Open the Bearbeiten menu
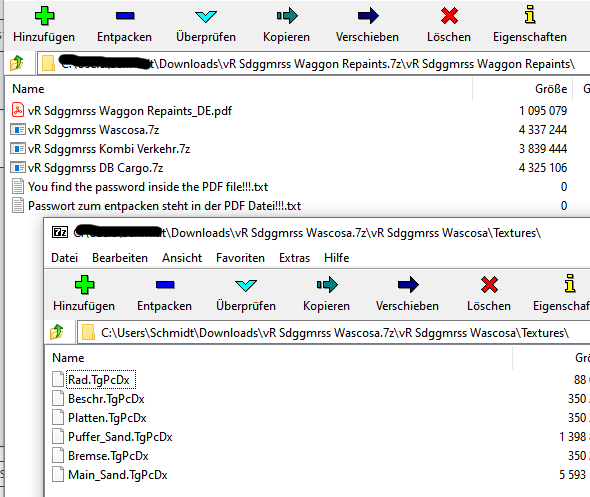The image size is (590, 497). point(120,258)
